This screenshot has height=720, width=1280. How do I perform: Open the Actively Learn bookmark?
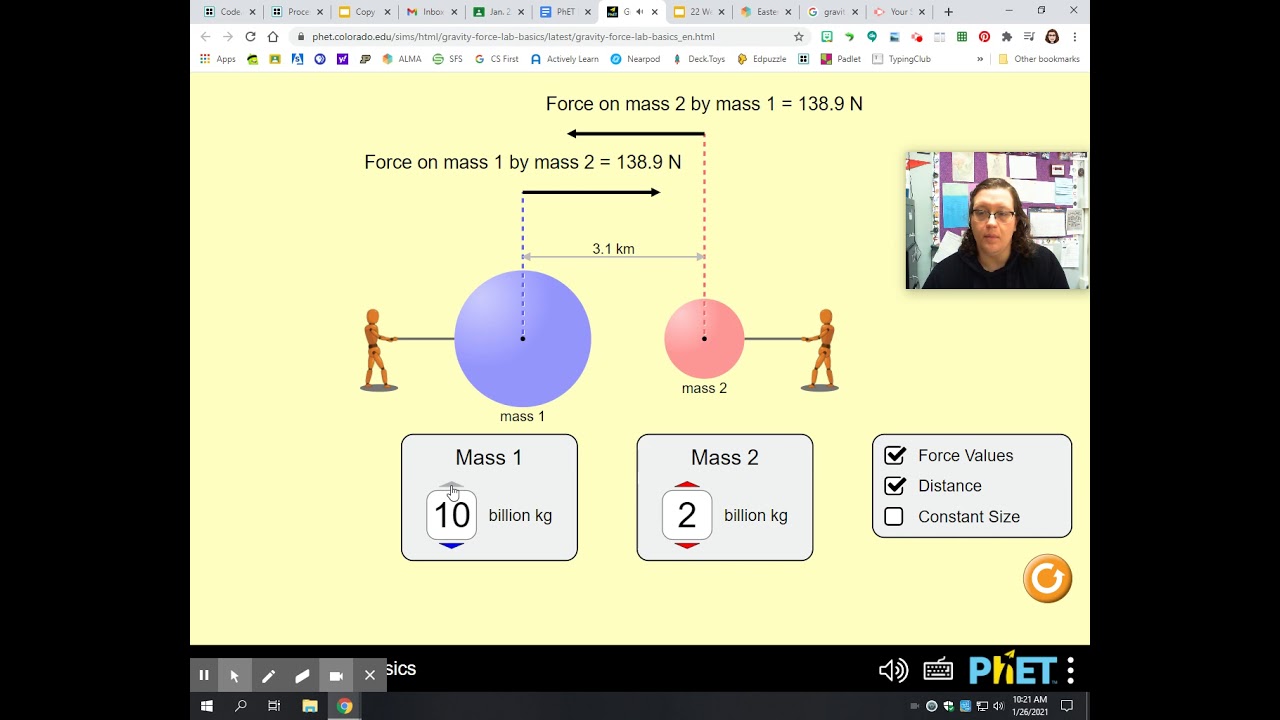point(565,59)
